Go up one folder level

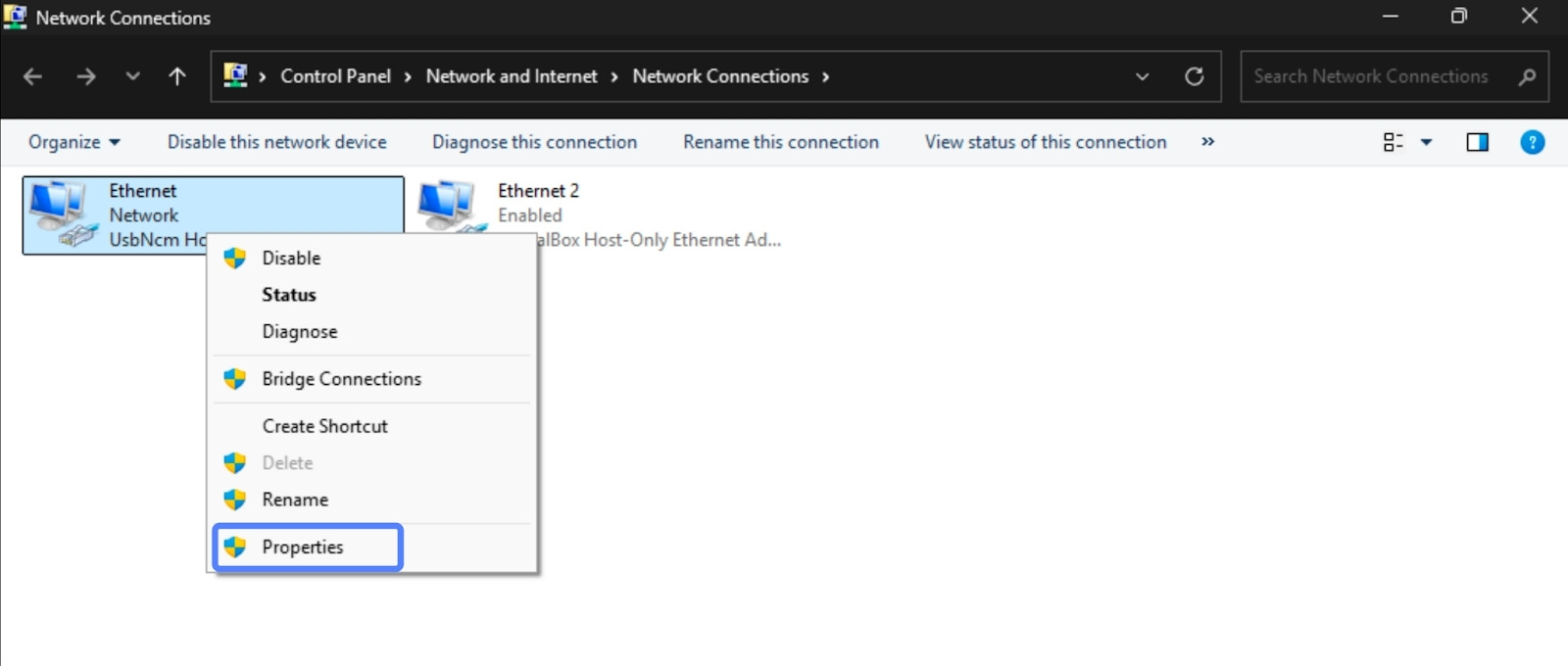coord(177,76)
